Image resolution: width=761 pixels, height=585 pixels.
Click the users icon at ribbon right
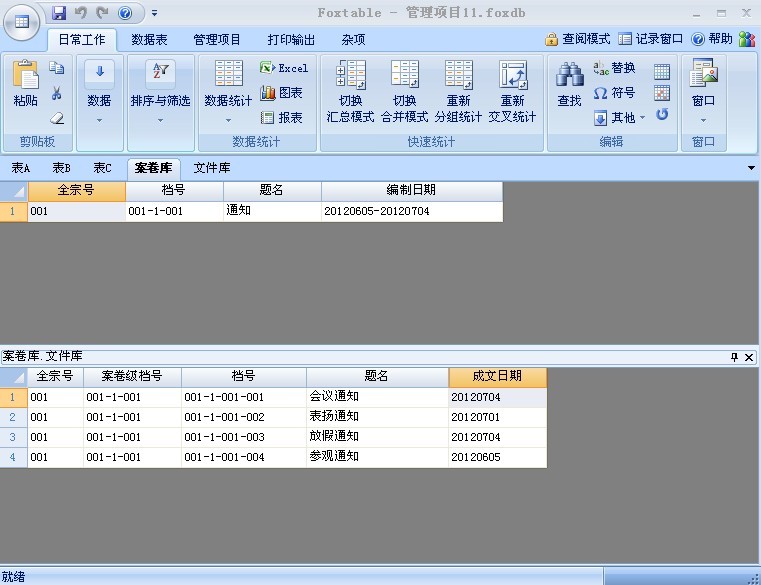747,39
